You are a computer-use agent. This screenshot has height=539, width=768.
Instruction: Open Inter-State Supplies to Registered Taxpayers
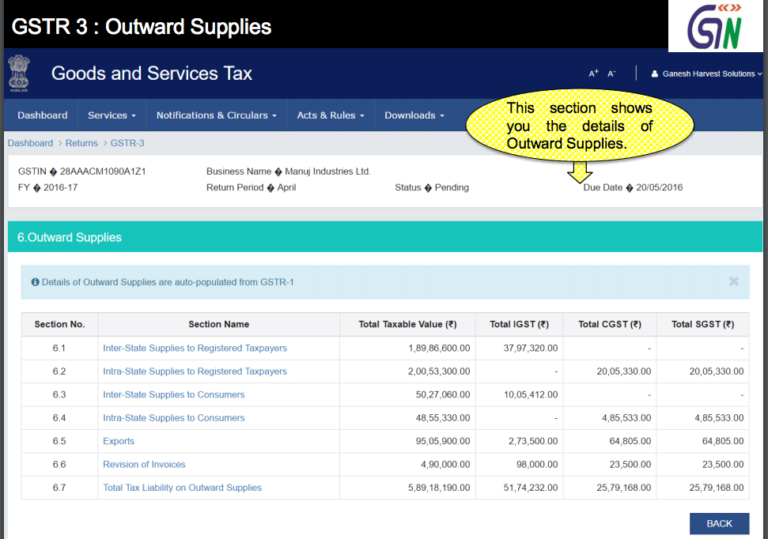(194, 348)
